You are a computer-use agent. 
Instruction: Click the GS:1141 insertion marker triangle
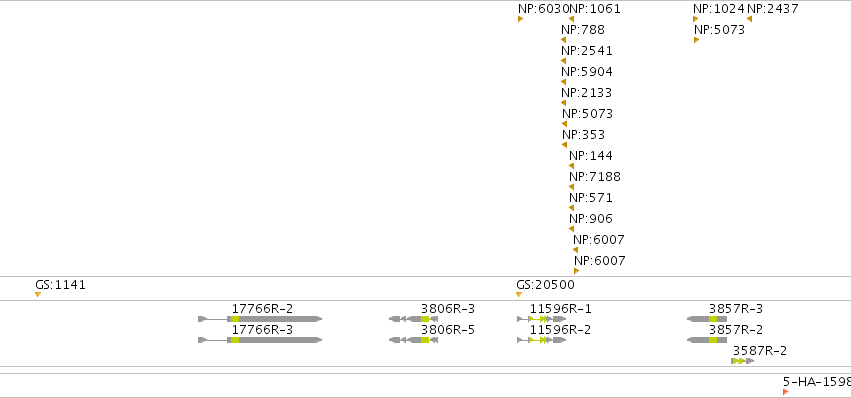click(x=38, y=295)
